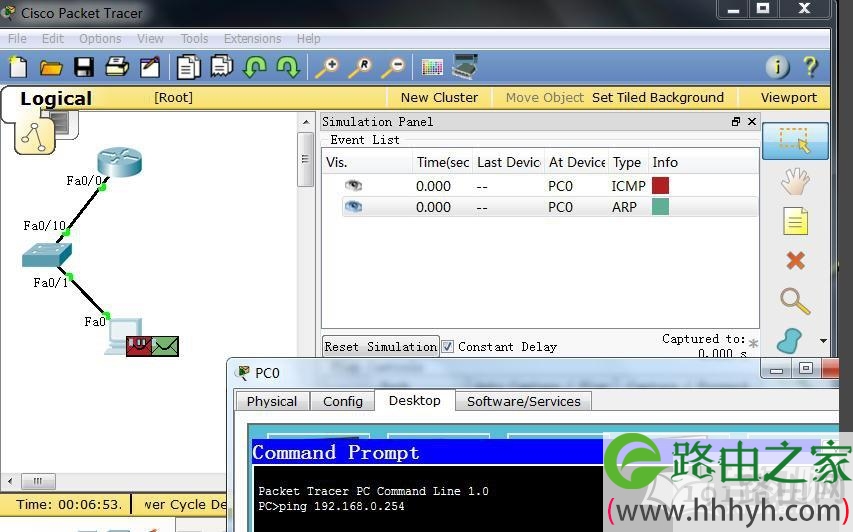Screen dimensions: 853x532
Task: Click the [Root] navigation label
Action: pos(174,97)
